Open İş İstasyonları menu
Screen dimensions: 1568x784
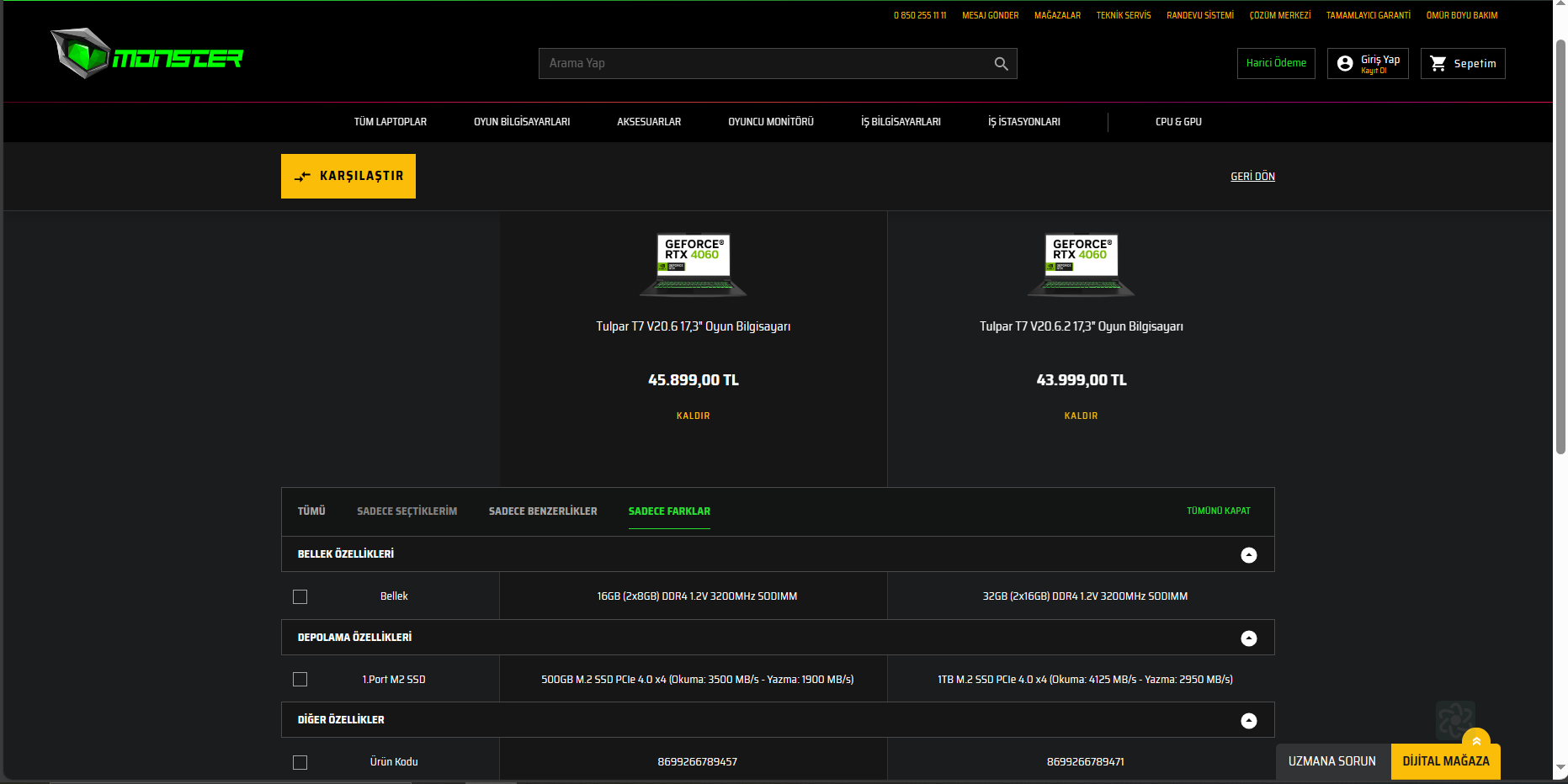tap(1024, 122)
